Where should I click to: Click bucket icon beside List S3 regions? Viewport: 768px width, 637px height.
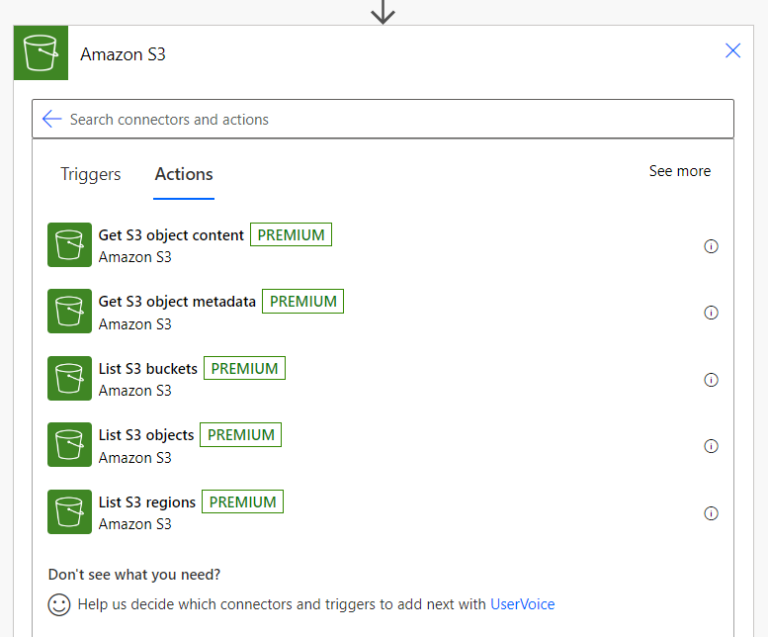[x=70, y=512]
